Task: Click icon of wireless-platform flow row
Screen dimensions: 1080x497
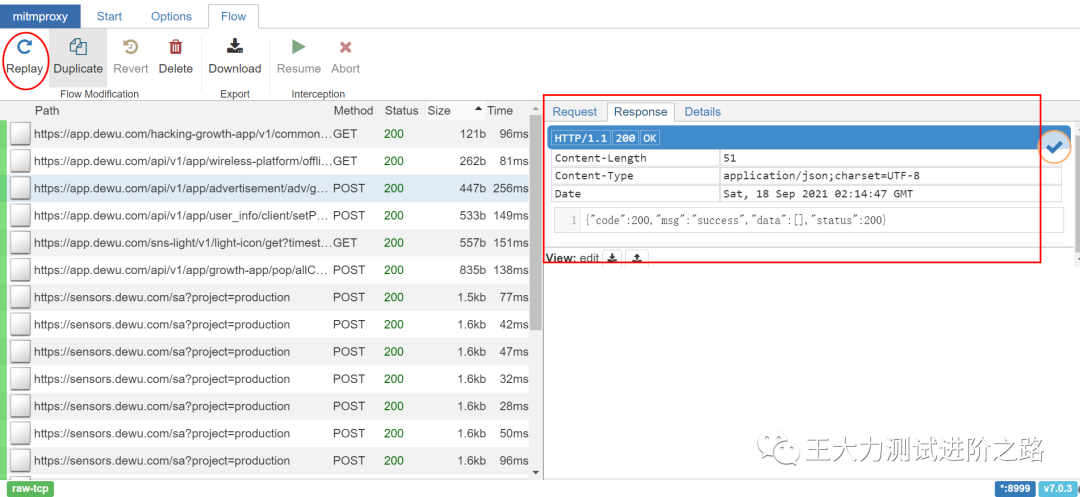Action: click(21, 161)
